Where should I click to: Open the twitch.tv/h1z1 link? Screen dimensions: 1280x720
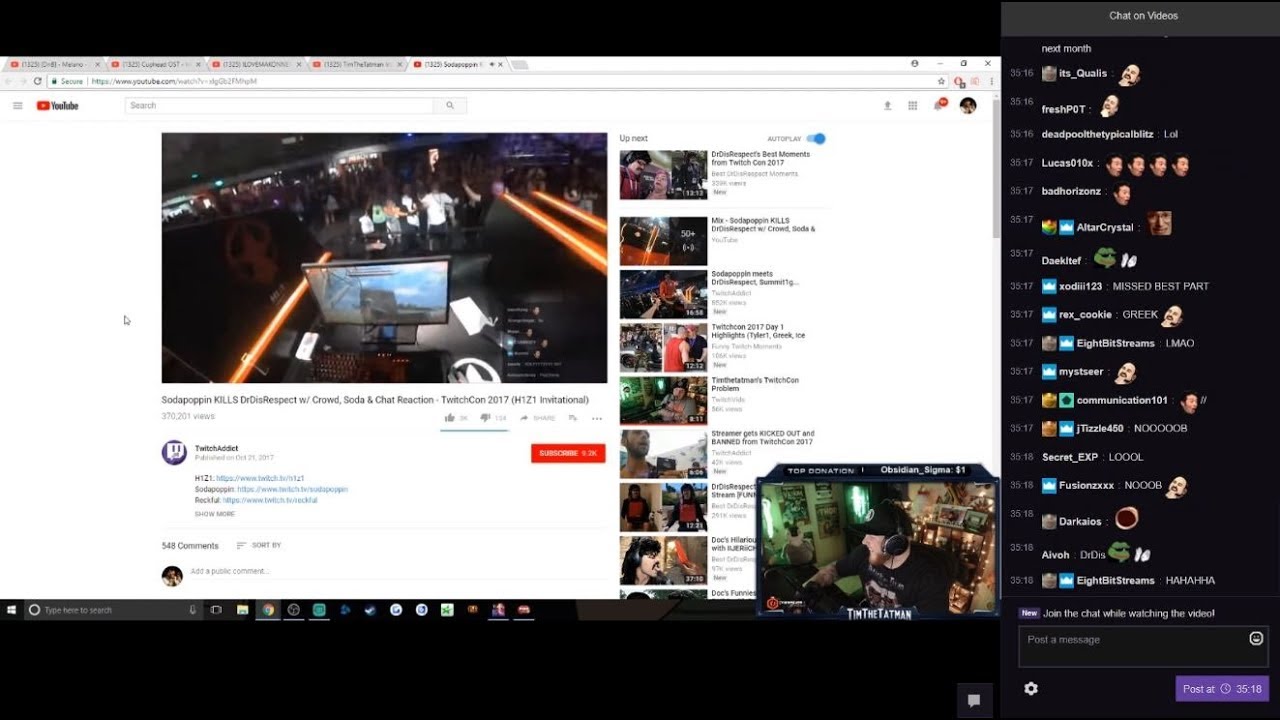pos(260,478)
